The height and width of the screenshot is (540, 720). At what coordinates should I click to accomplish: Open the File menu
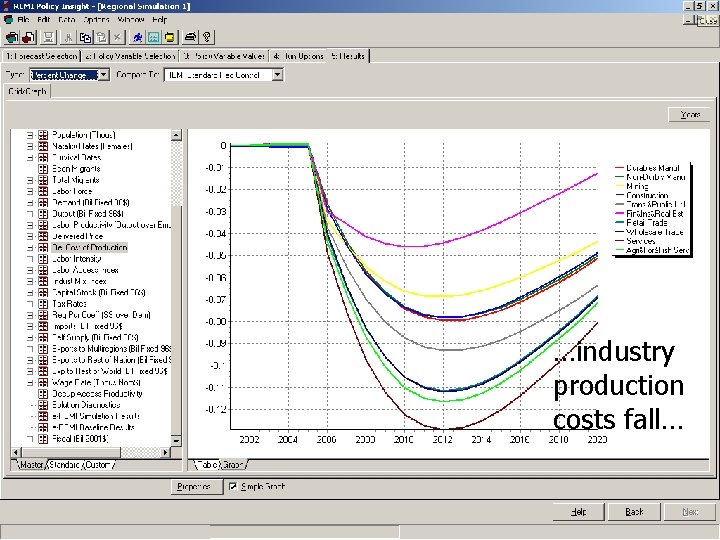[23, 20]
